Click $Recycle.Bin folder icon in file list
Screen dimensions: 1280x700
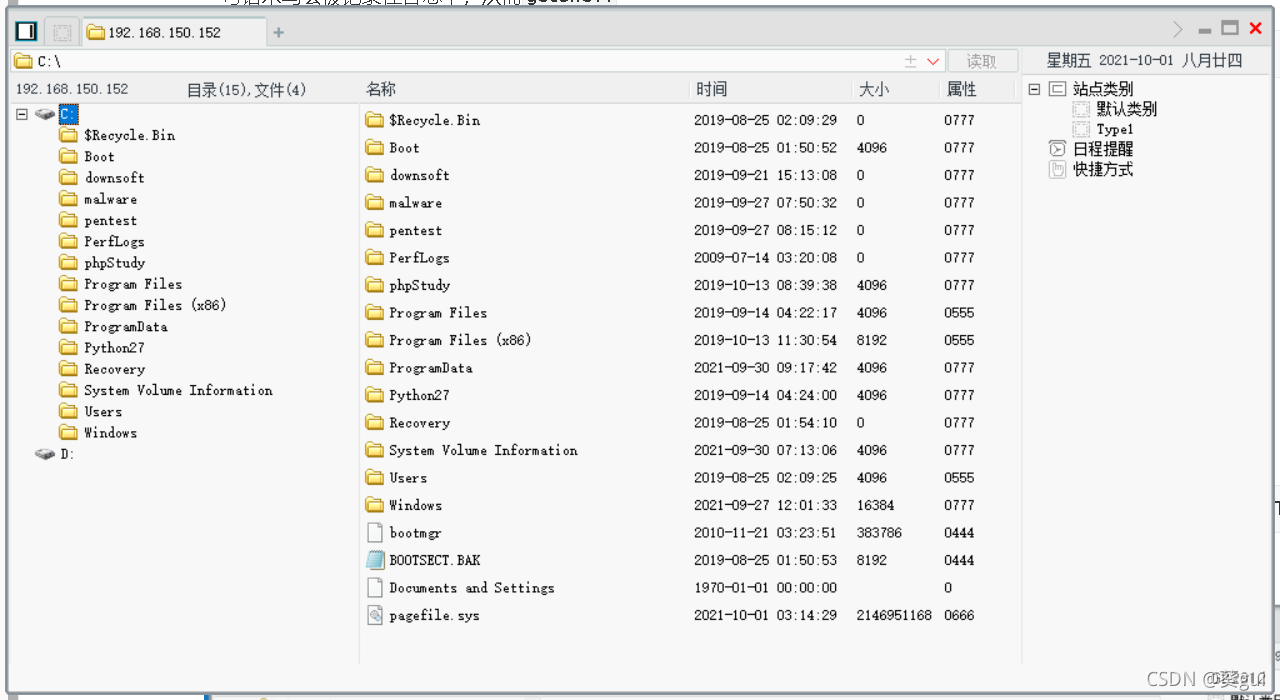click(x=375, y=120)
